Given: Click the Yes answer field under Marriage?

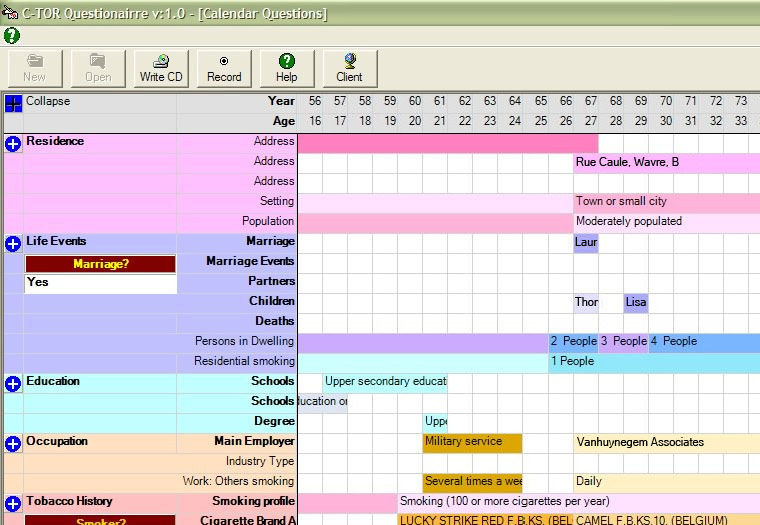Looking at the screenshot, I should (100, 283).
